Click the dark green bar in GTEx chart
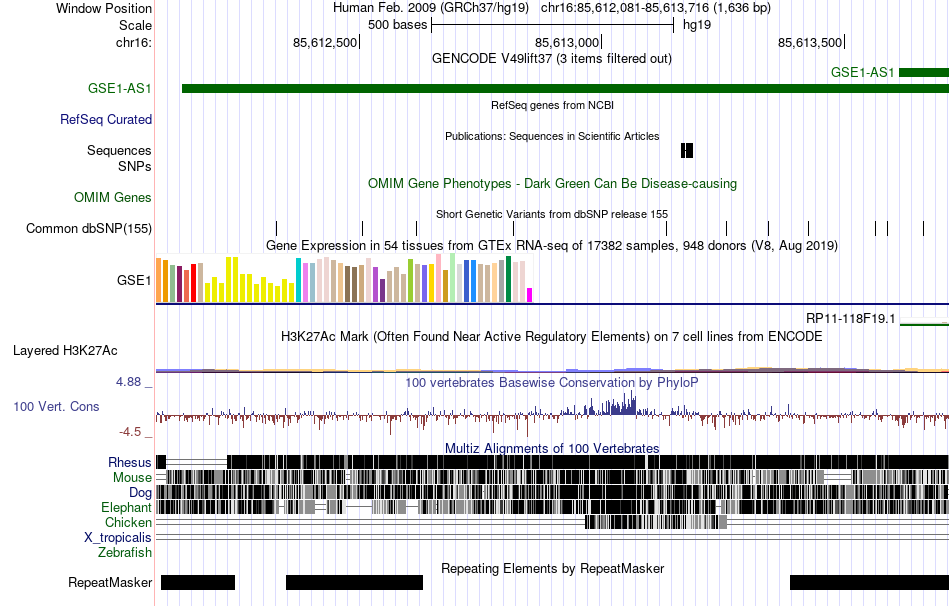 (x=508, y=279)
